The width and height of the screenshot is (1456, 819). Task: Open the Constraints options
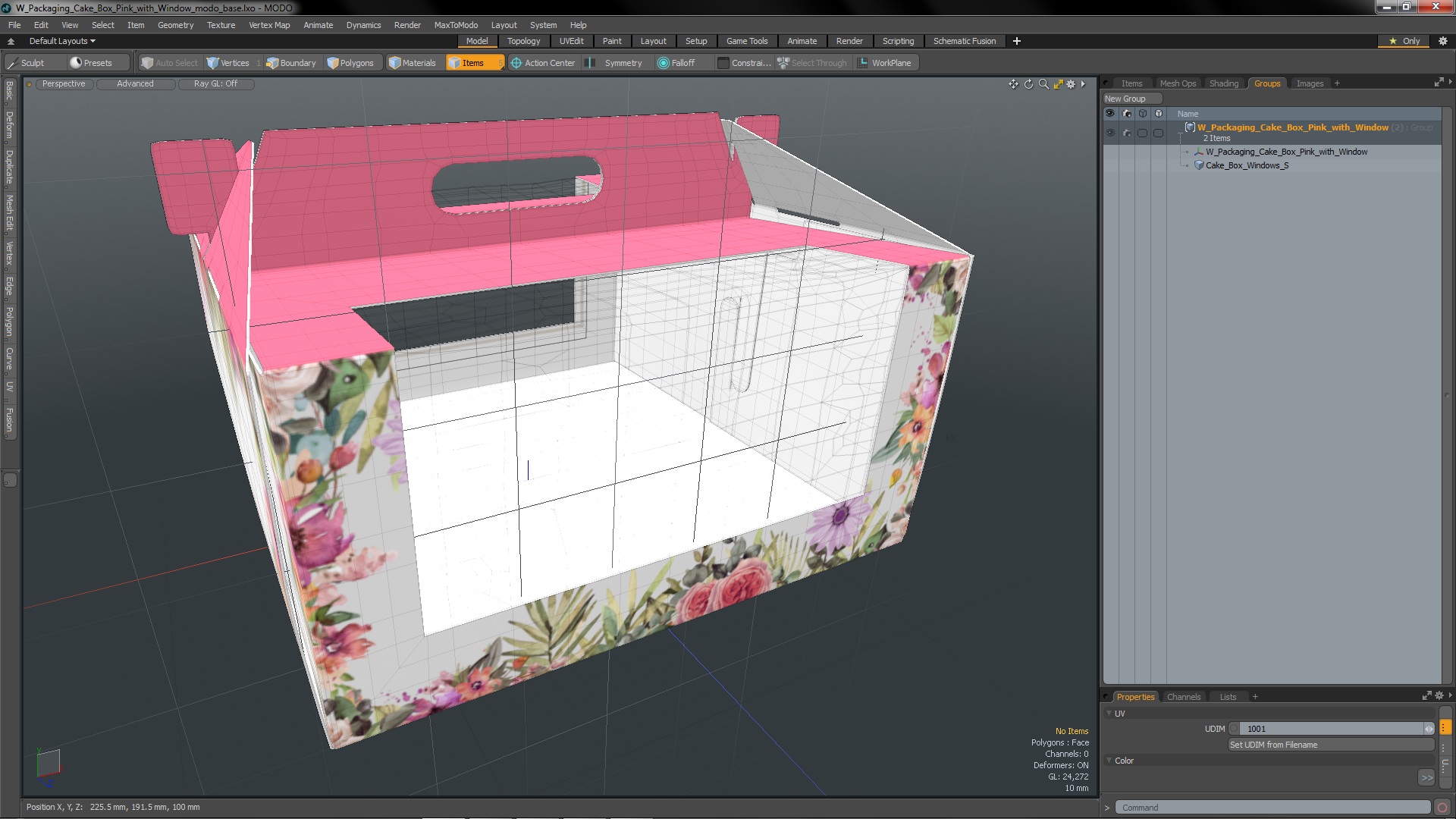point(745,63)
